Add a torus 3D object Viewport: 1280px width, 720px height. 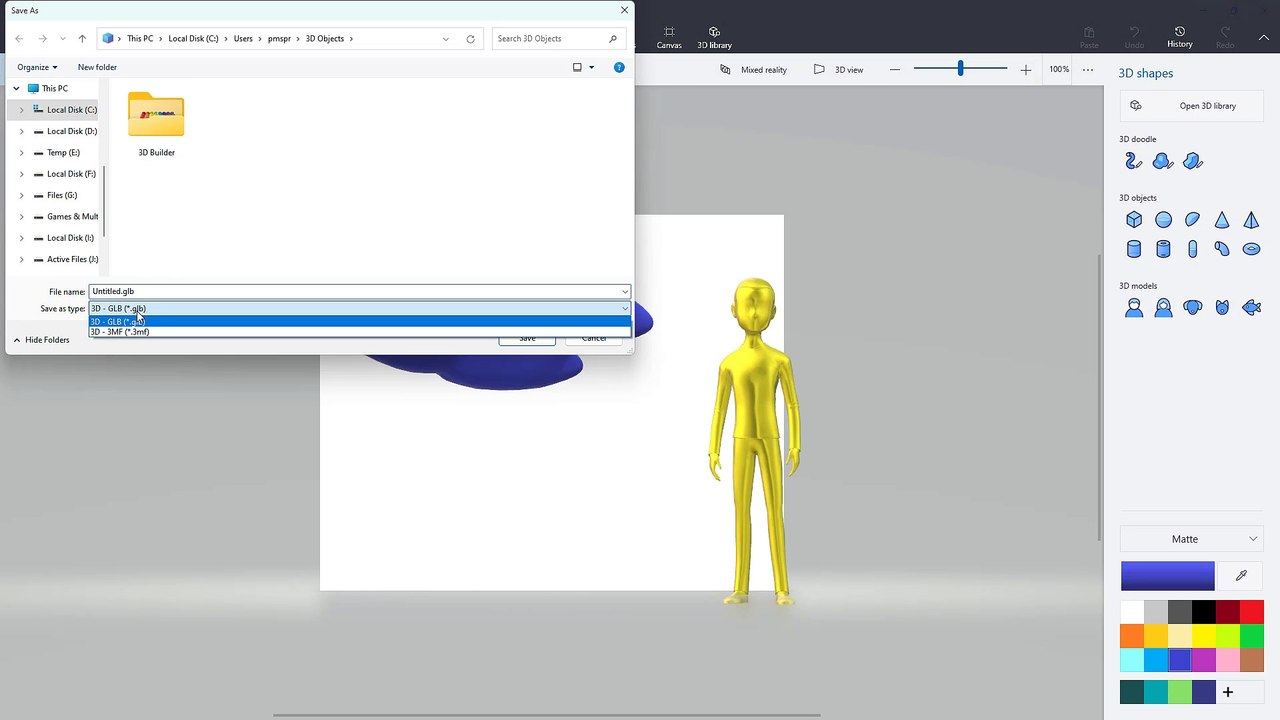pyautogui.click(x=1251, y=249)
